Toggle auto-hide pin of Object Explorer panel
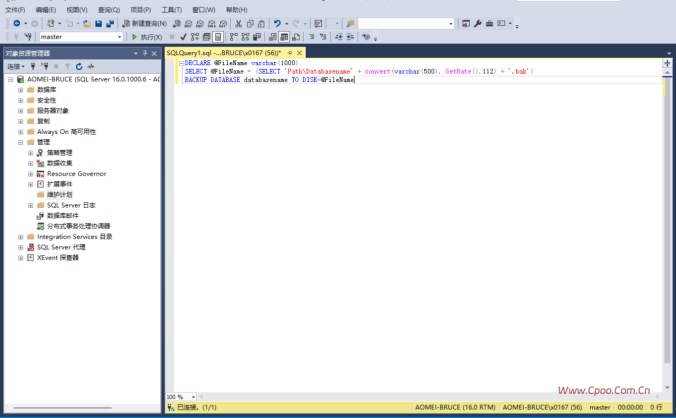Viewport: 676px width, 418px height. click(145, 53)
